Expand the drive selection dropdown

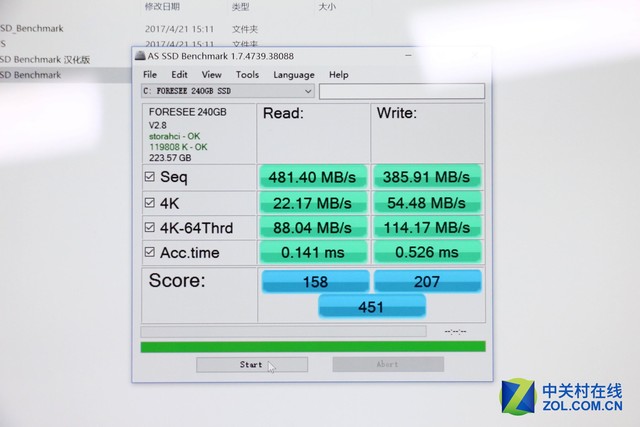308,91
